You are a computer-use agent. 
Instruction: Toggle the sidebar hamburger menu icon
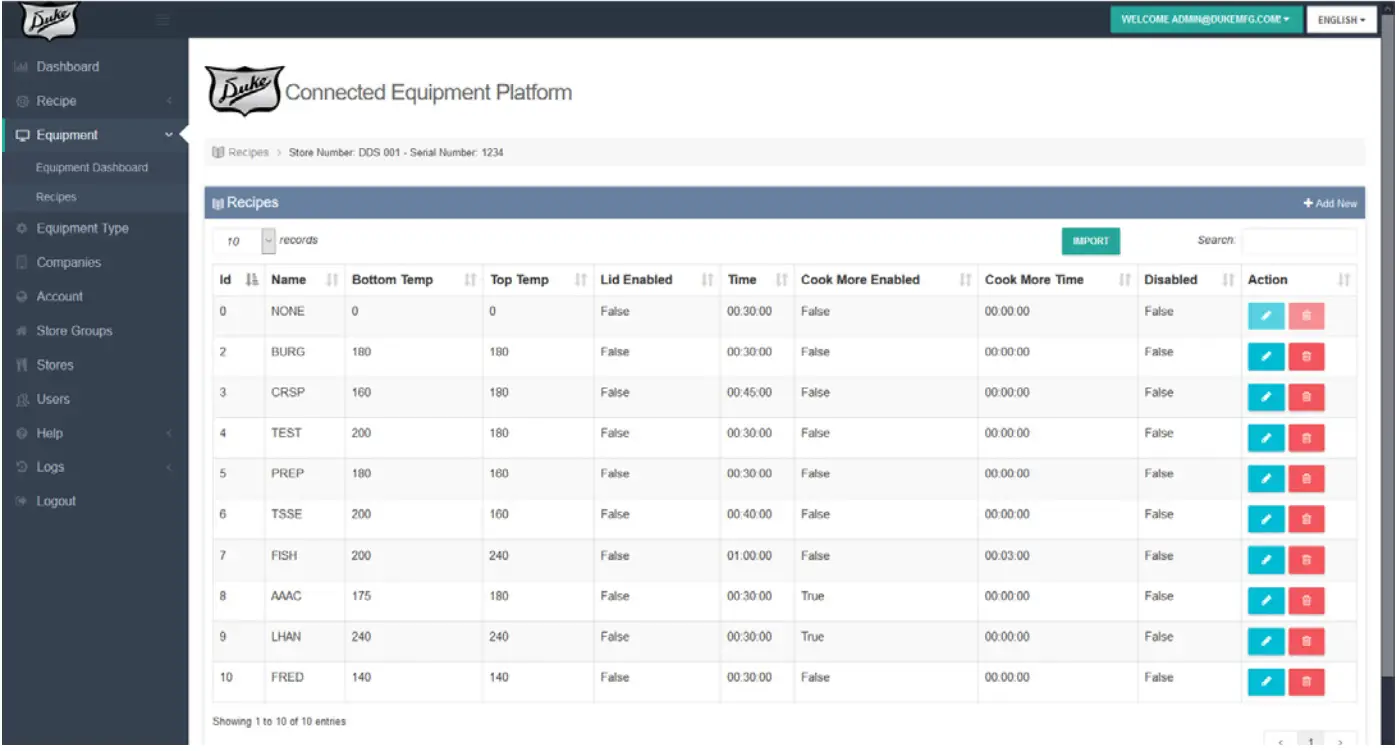[x=163, y=20]
